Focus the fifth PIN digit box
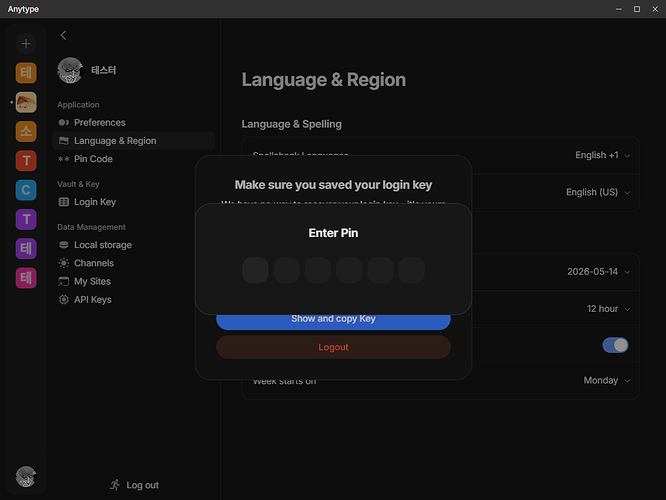 [x=380, y=270]
